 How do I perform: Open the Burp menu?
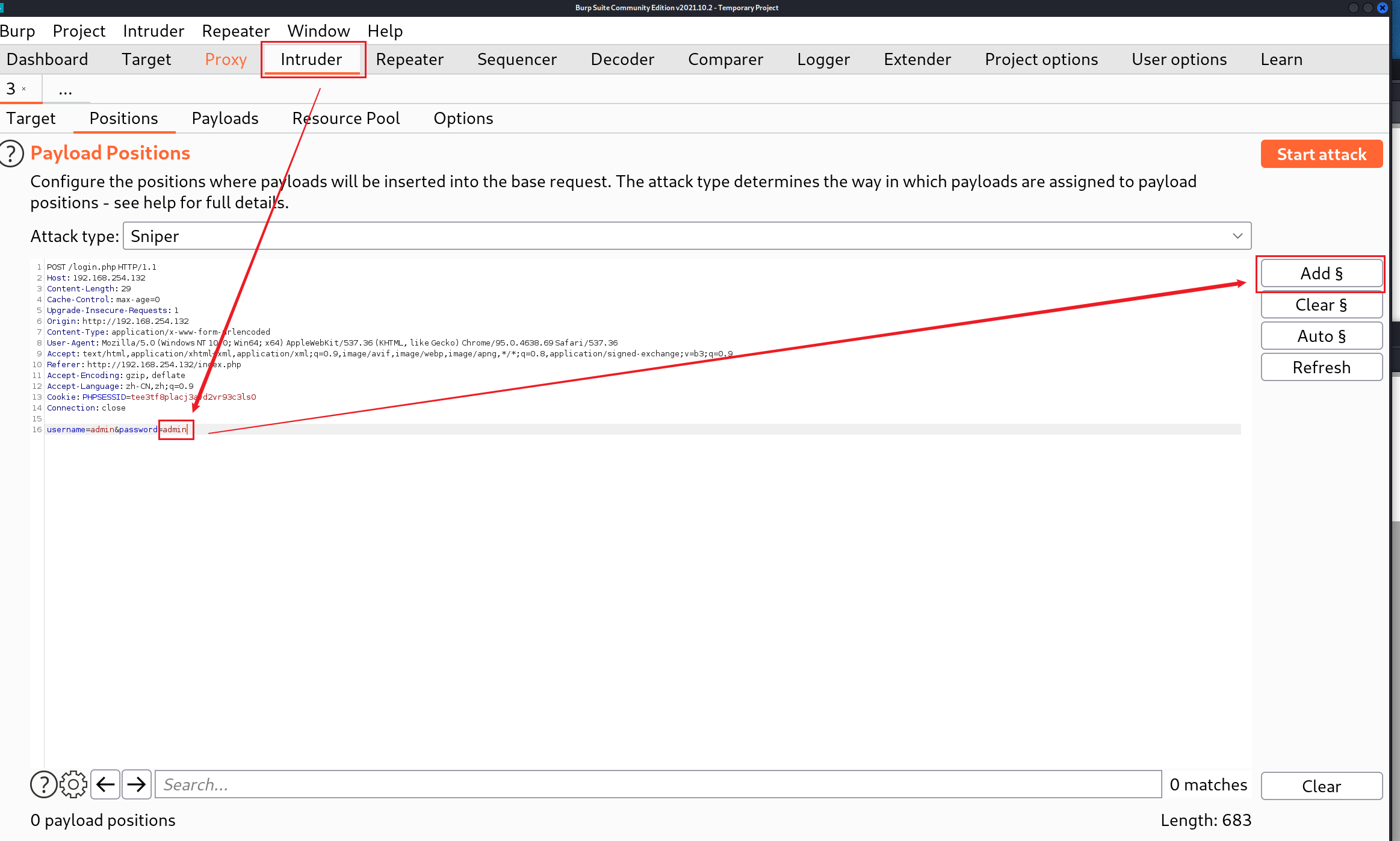pyautogui.click(x=17, y=31)
